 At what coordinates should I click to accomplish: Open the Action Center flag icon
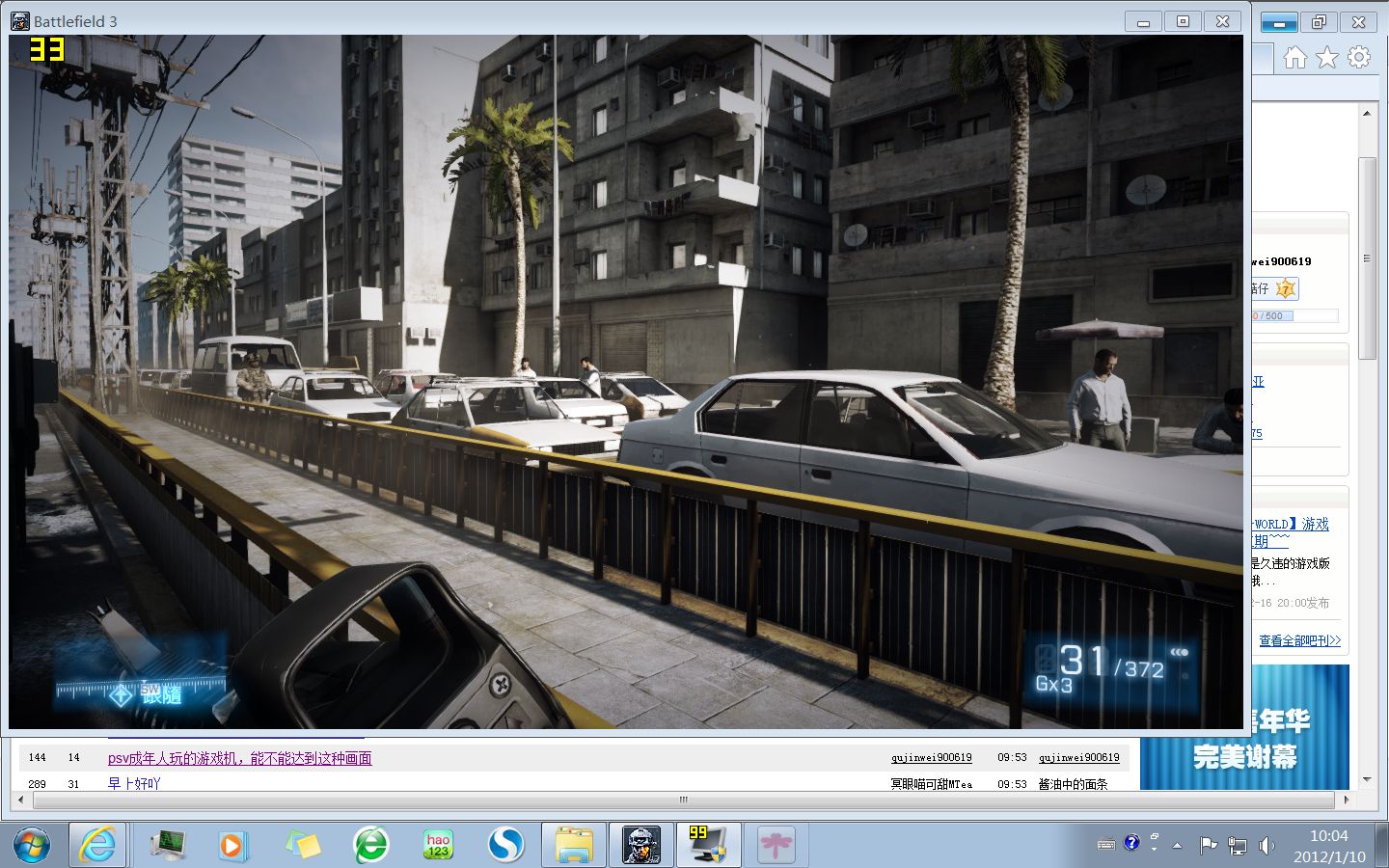[1208, 846]
